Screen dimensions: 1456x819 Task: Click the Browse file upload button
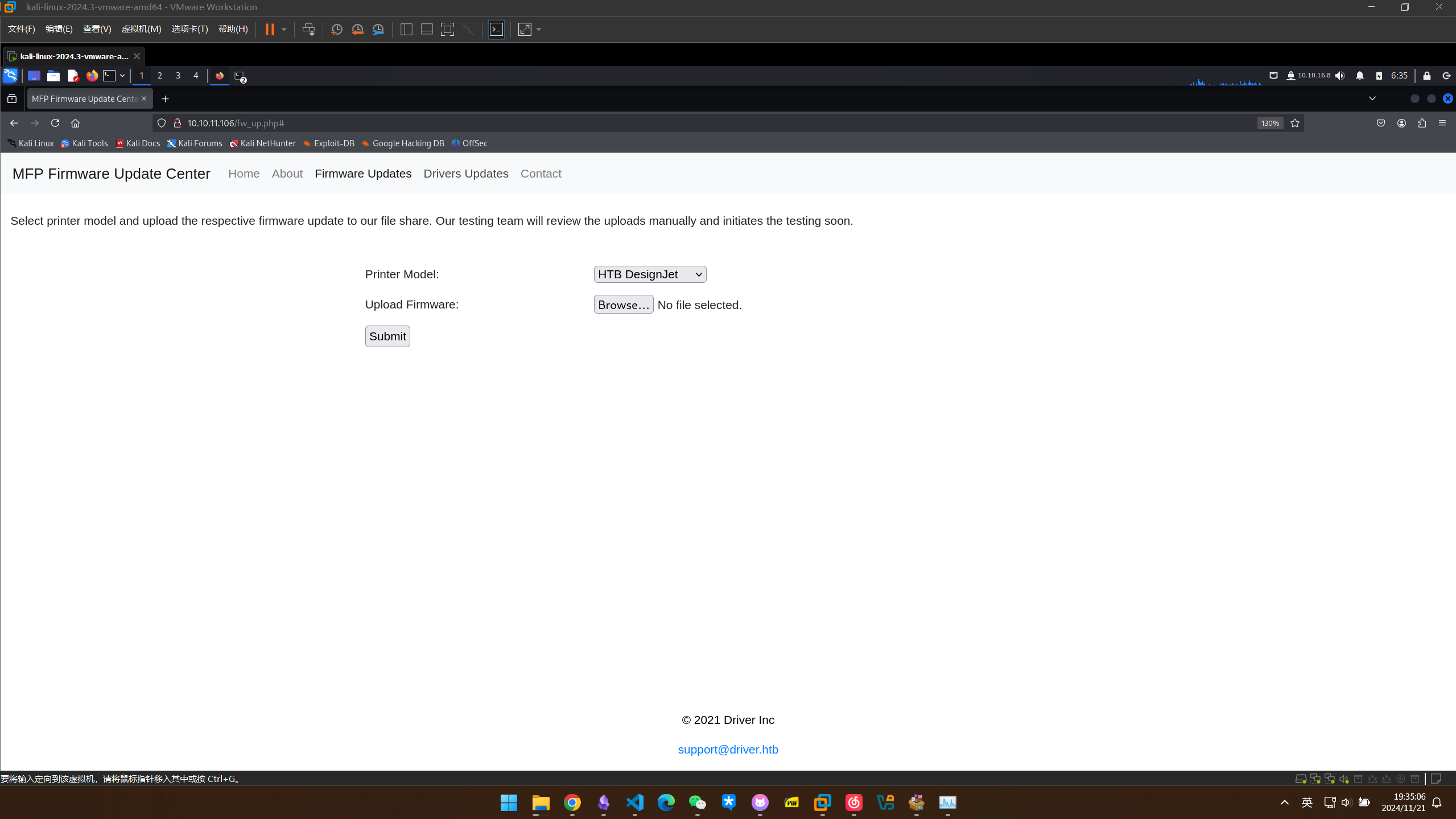pos(623,305)
